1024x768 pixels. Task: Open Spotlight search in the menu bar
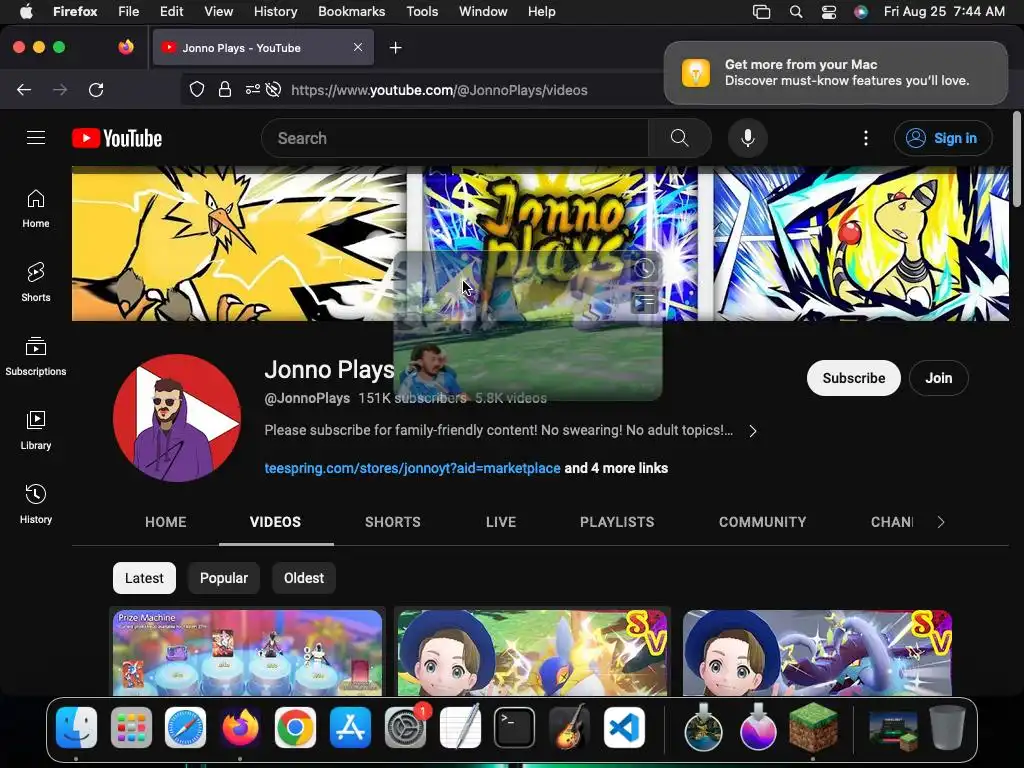pyautogui.click(x=795, y=12)
